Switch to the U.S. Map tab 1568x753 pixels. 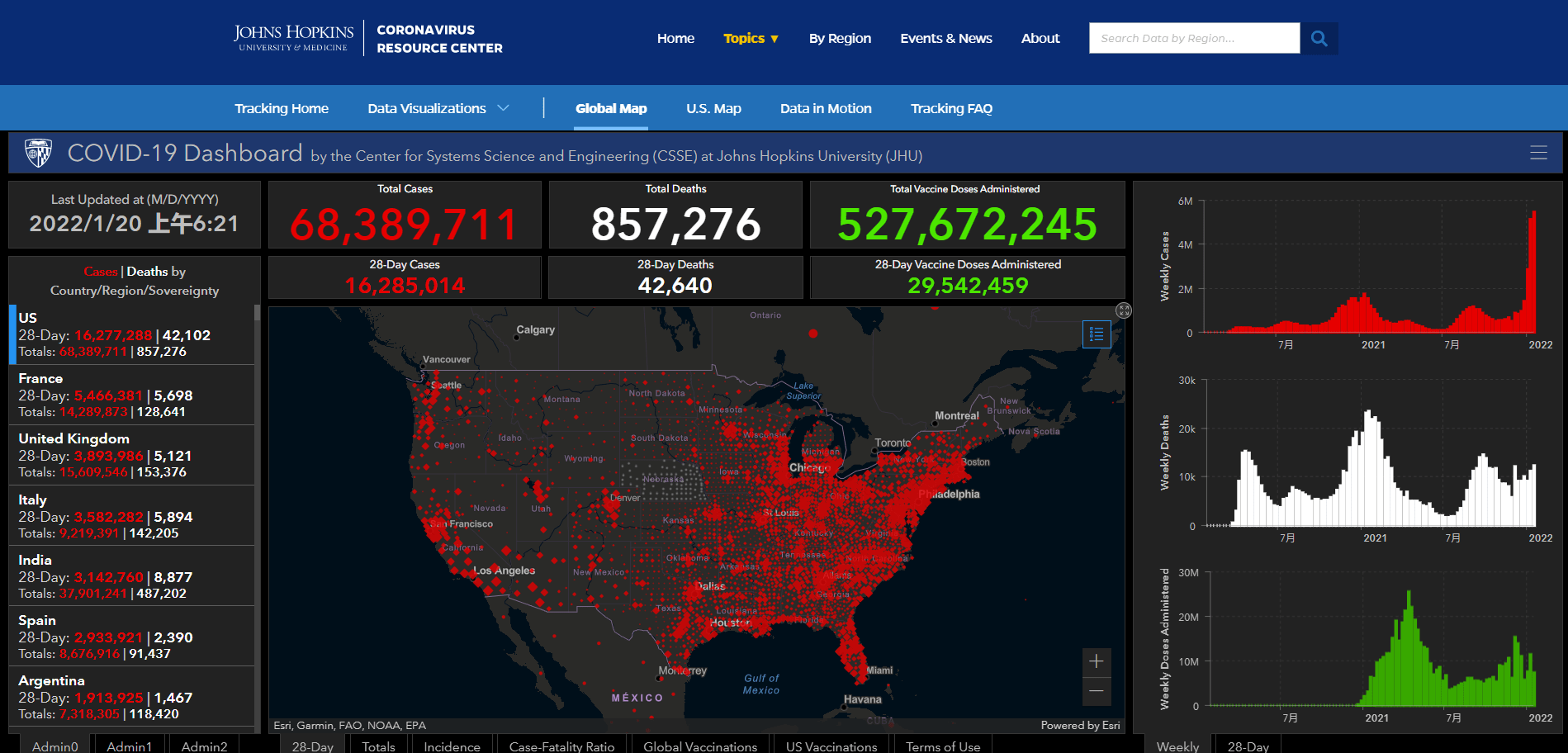(x=713, y=108)
